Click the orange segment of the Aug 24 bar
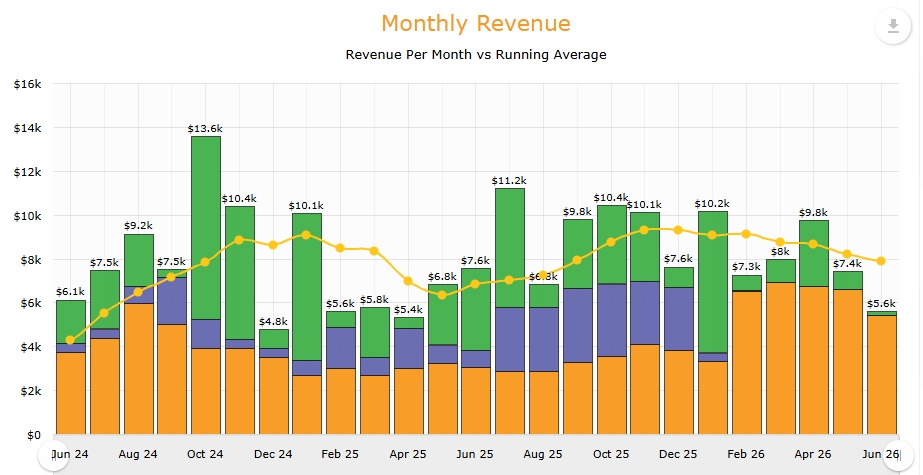Image resolution: width=923 pixels, height=475 pixels. tap(138, 369)
